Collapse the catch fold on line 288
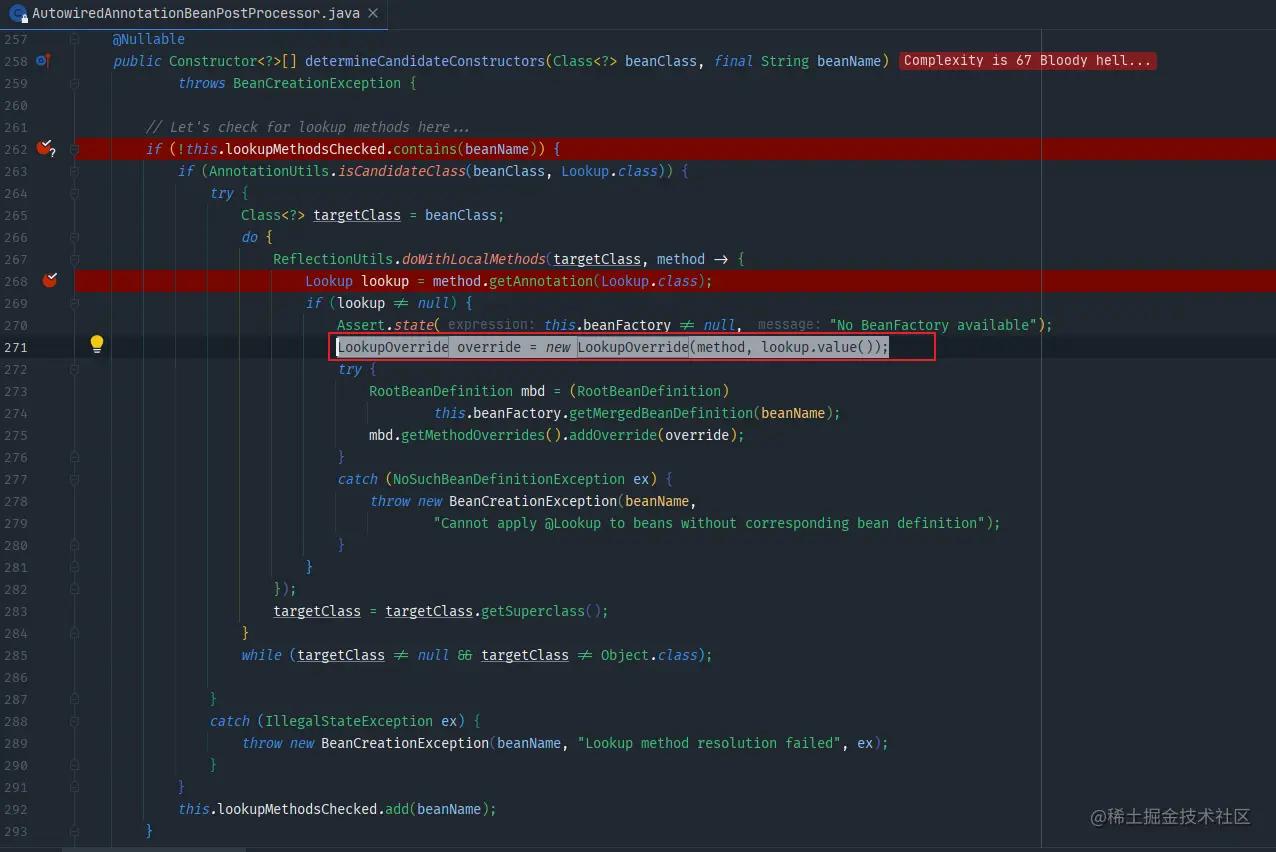Screen dimensions: 1276x852 [75, 721]
